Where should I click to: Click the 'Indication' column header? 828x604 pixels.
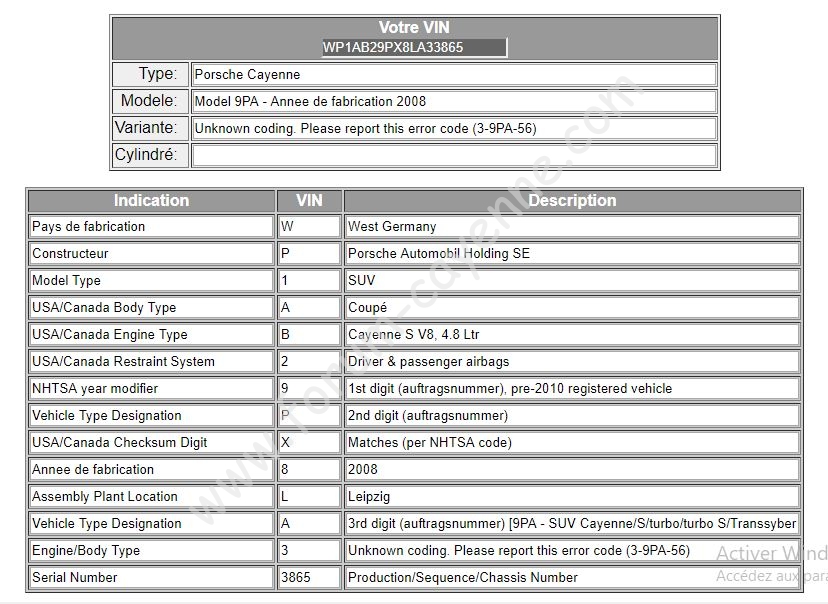pos(152,201)
